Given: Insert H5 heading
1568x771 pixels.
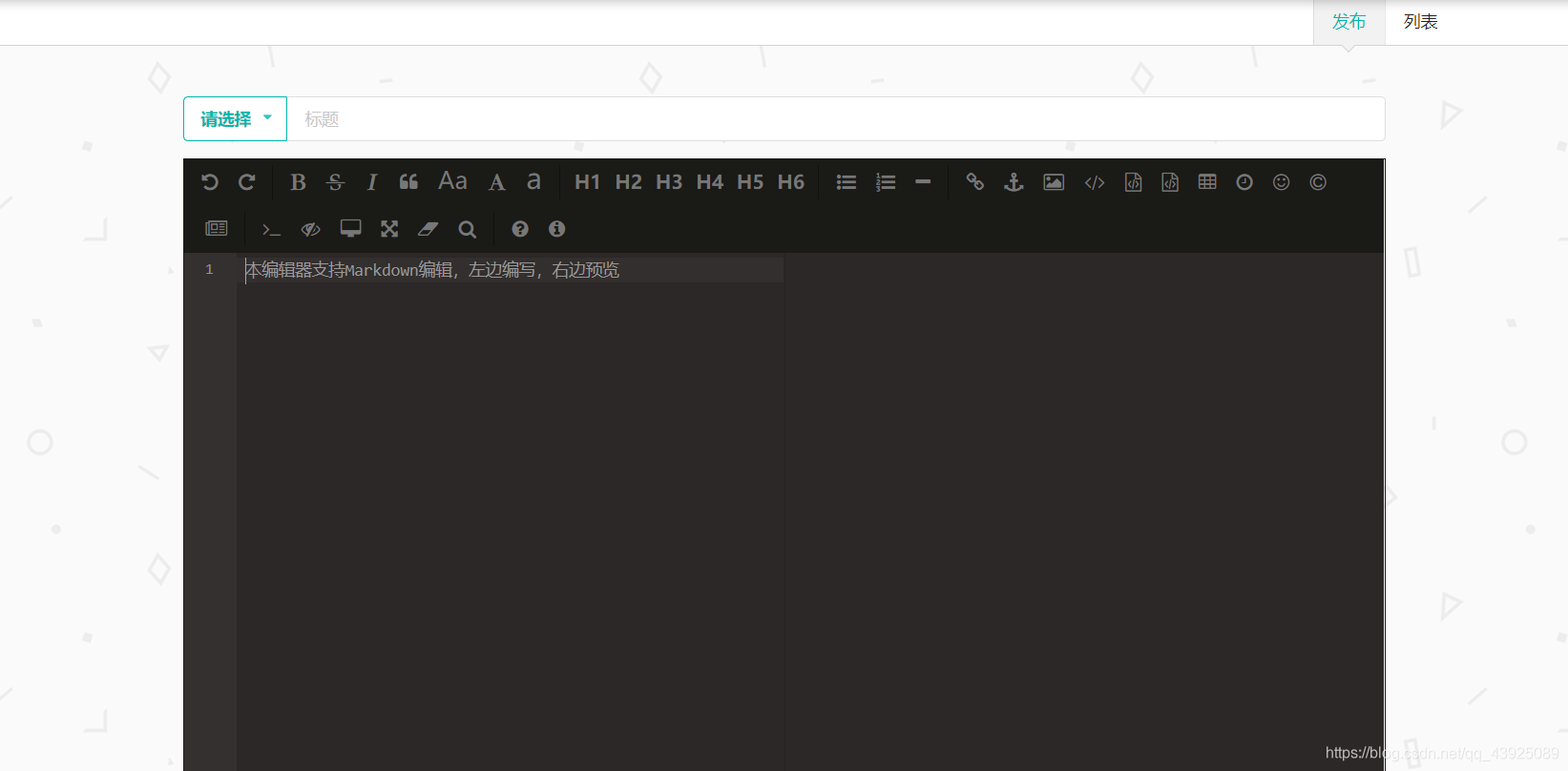Looking at the screenshot, I should [x=750, y=182].
